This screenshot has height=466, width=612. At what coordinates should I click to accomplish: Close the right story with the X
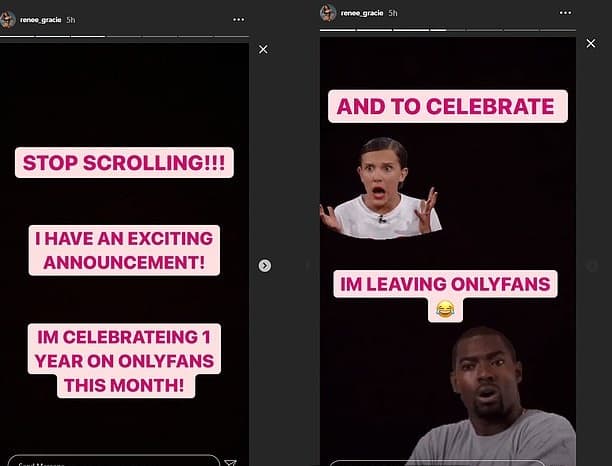point(591,43)
